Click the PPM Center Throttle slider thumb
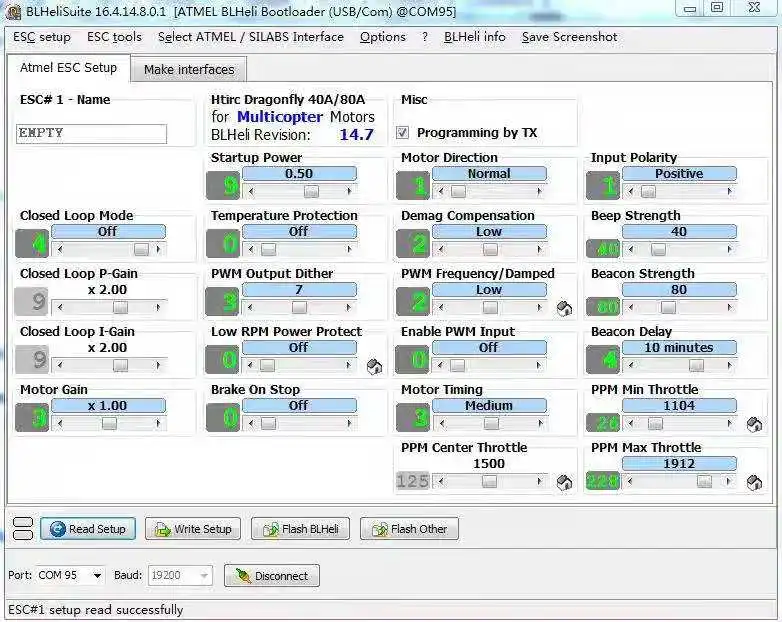The height and width of the screenshot is (622, 782). 489,481
